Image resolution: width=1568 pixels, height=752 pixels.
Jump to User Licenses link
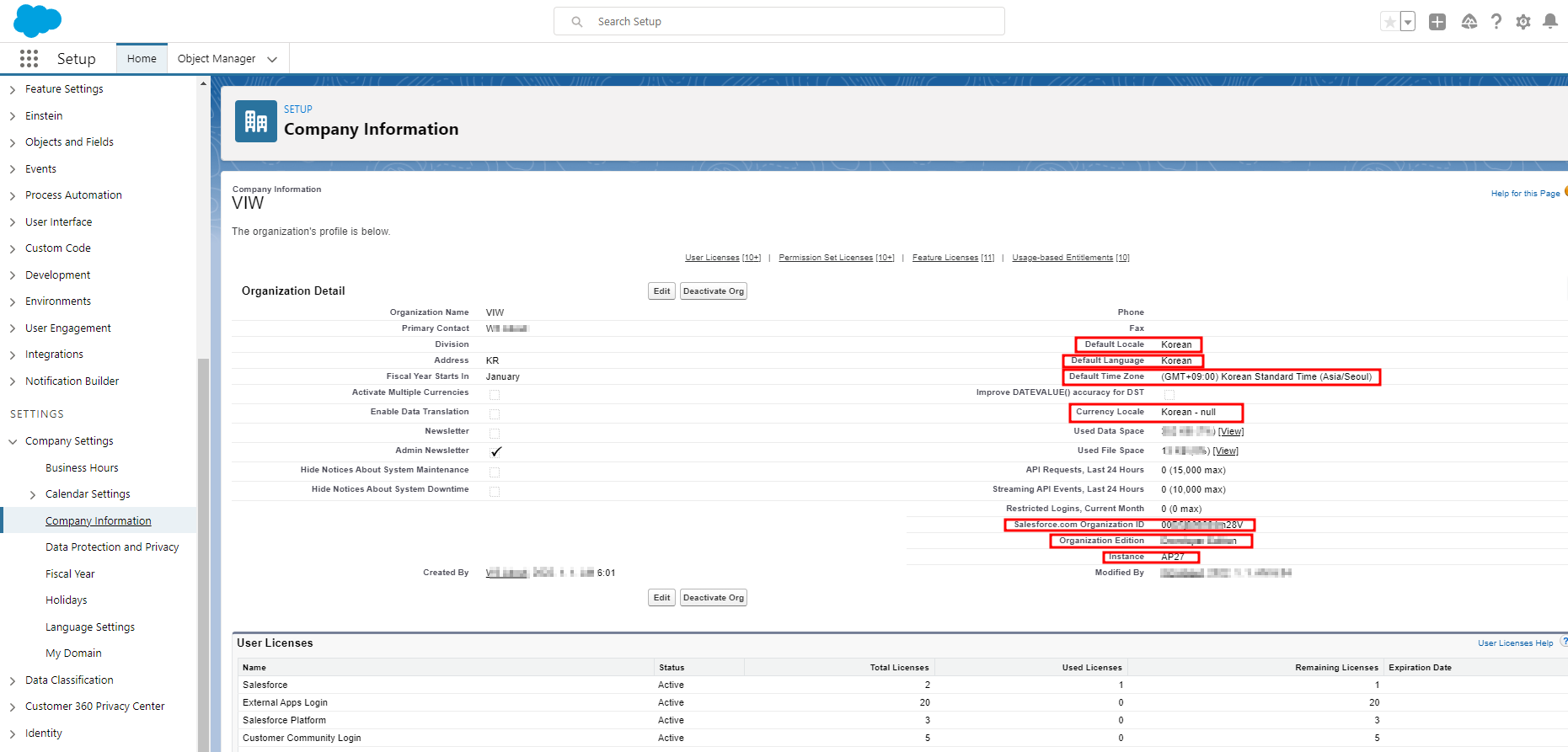[x=723, y=258]
